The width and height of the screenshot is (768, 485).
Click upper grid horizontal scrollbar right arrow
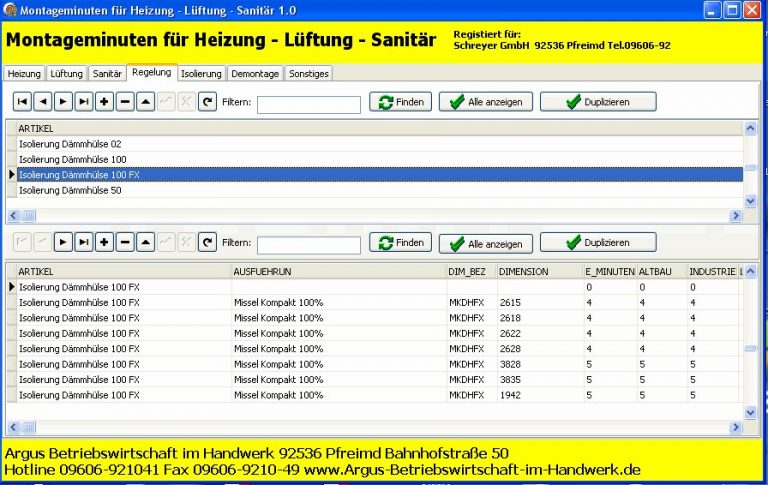(735, 216)
